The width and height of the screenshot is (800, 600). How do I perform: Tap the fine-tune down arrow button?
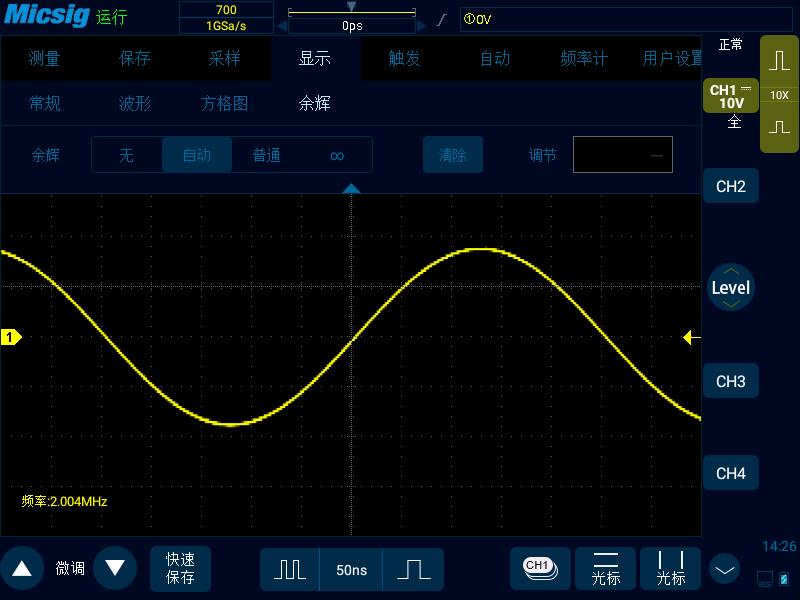coord(115,568)
